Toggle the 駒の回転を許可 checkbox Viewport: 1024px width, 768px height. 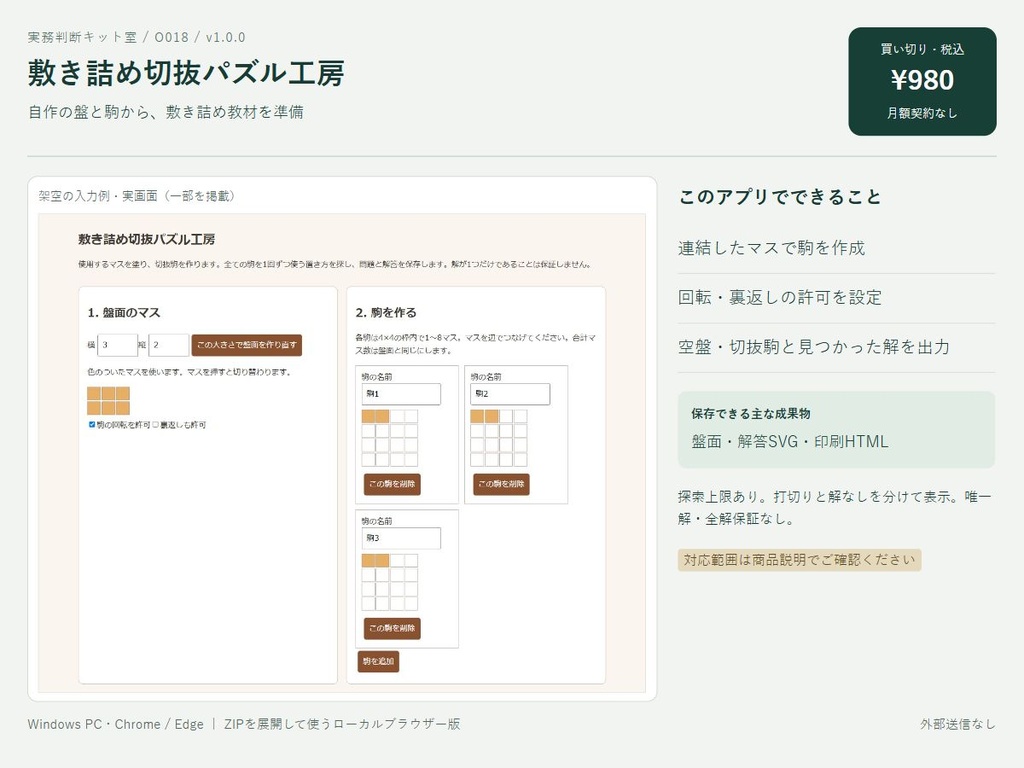coord(92,424)
